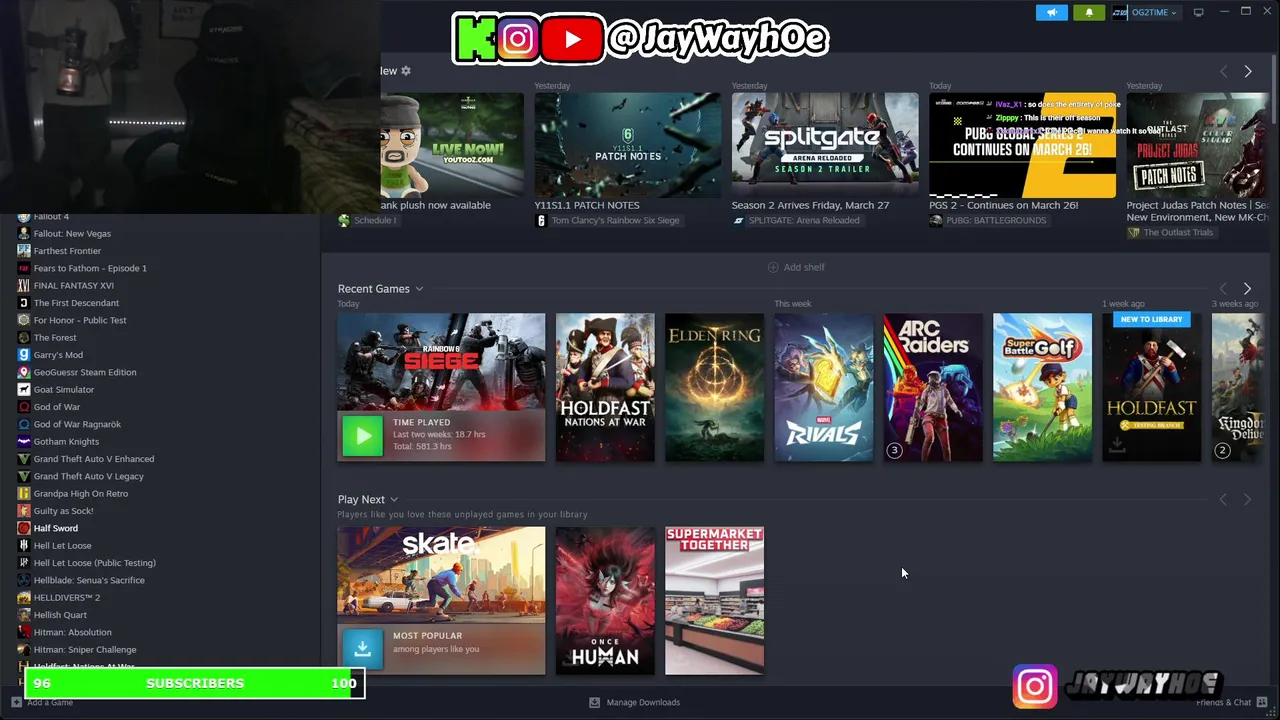Viewport: 1280px width, 720px height.
Task: Download skate. with the blue download button
Action: (362, 648)
